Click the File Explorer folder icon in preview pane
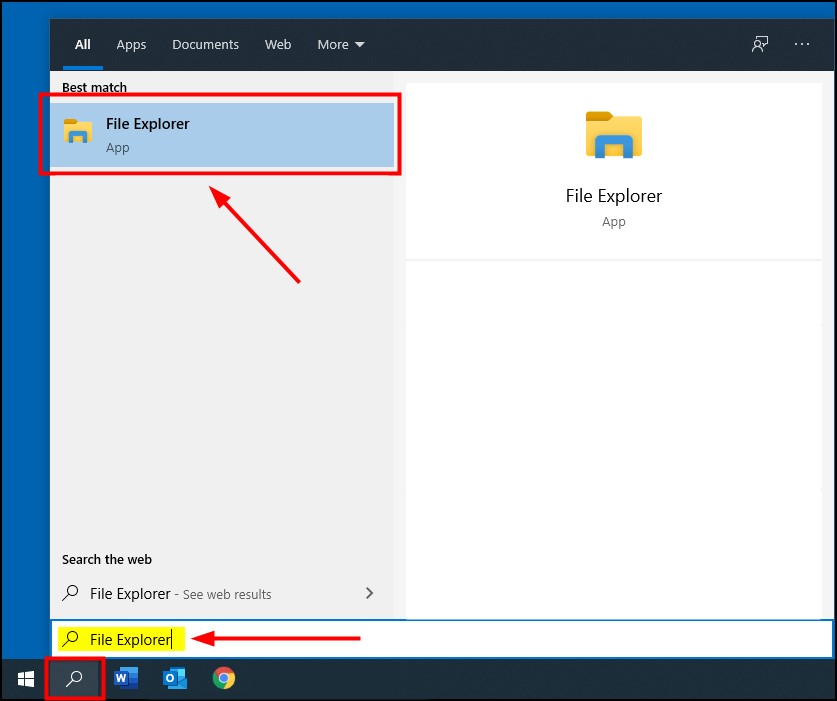 click(613, 133)
